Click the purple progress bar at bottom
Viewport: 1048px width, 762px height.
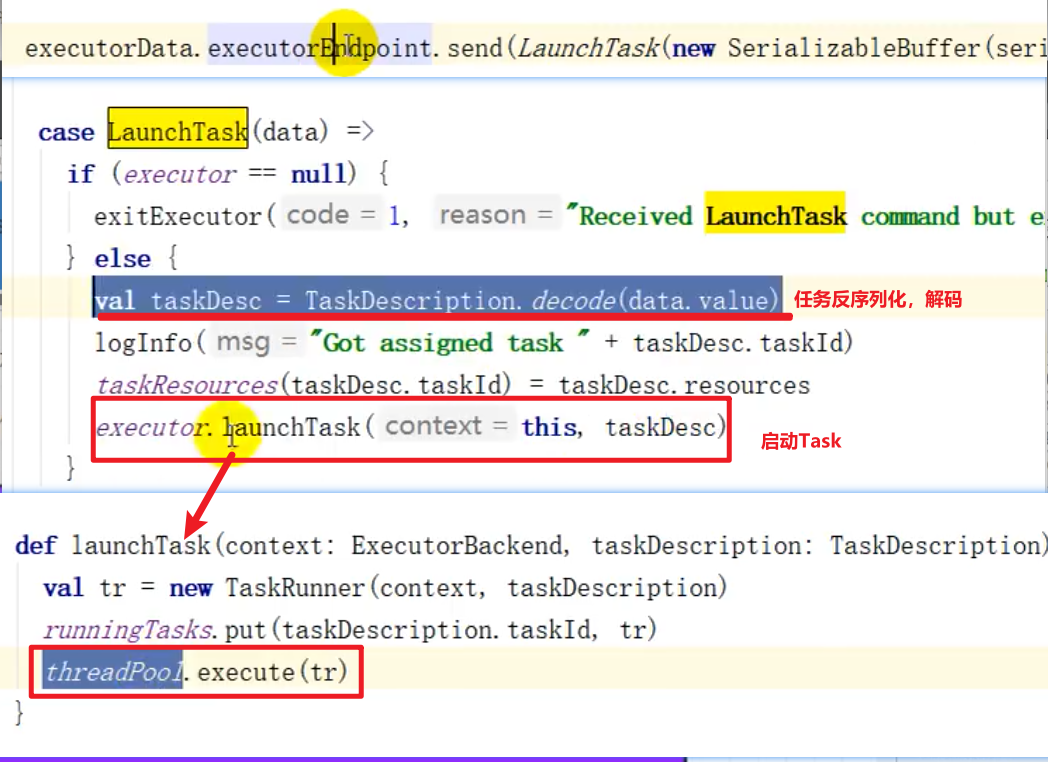point(343,759)
